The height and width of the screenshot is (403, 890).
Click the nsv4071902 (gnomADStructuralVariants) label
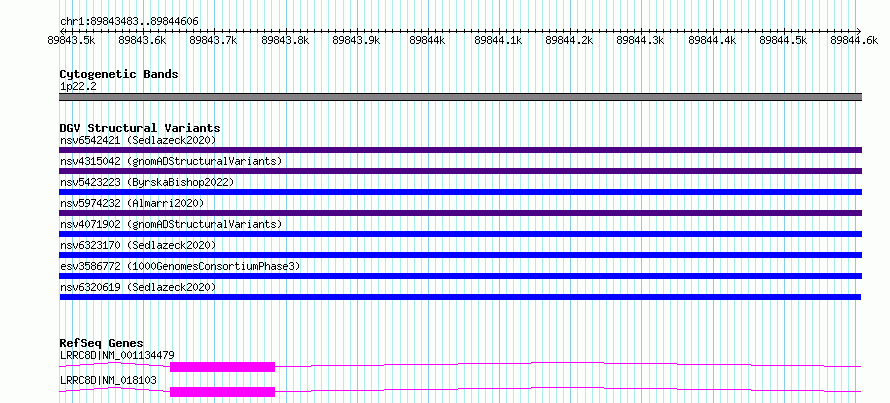click(171, 224)
